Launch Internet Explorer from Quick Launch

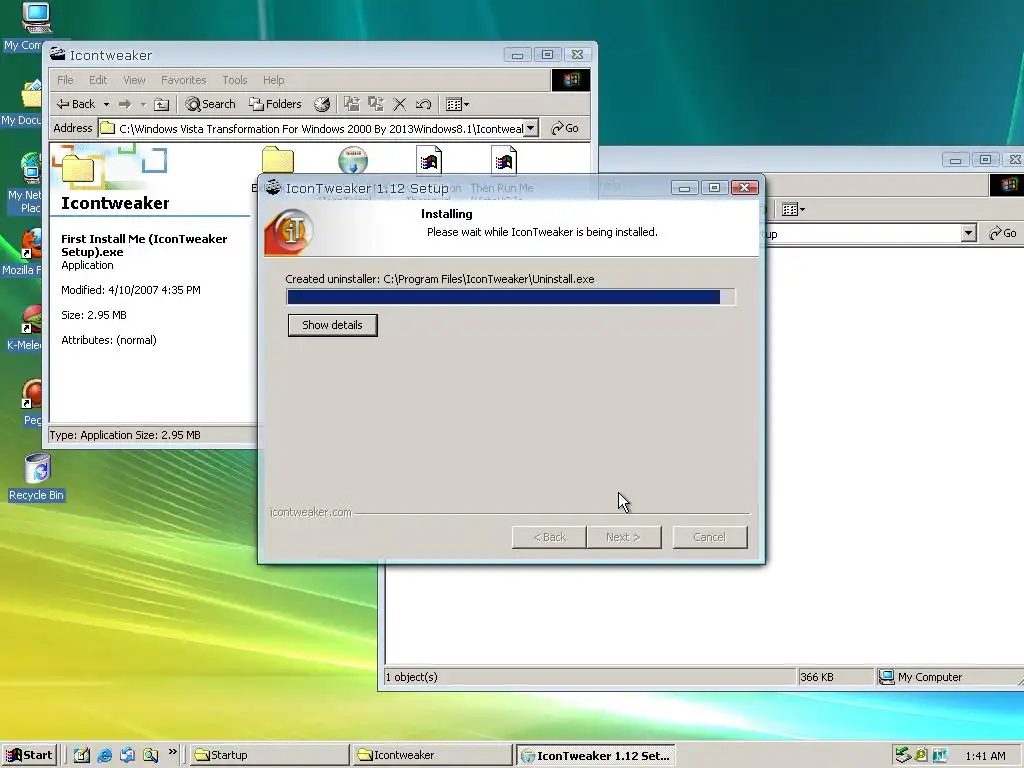click(104, 755)
